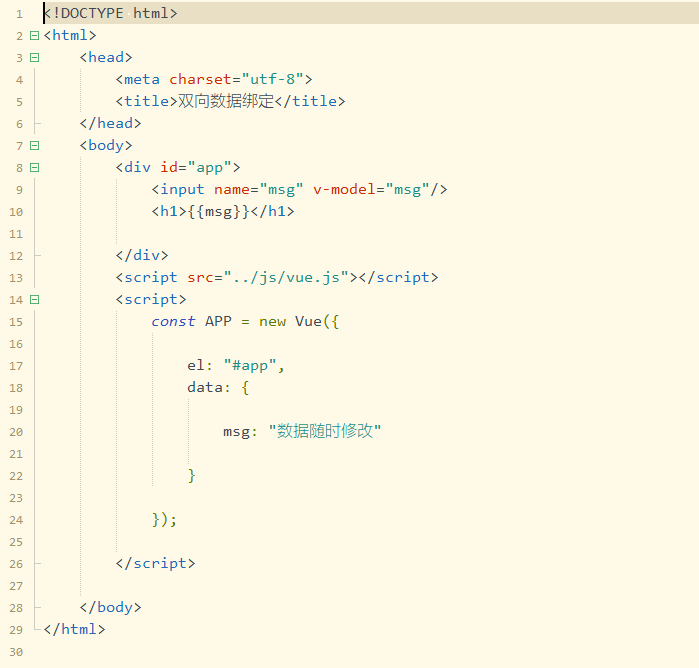Click the title text 双向数据绑定

(226, 101)
